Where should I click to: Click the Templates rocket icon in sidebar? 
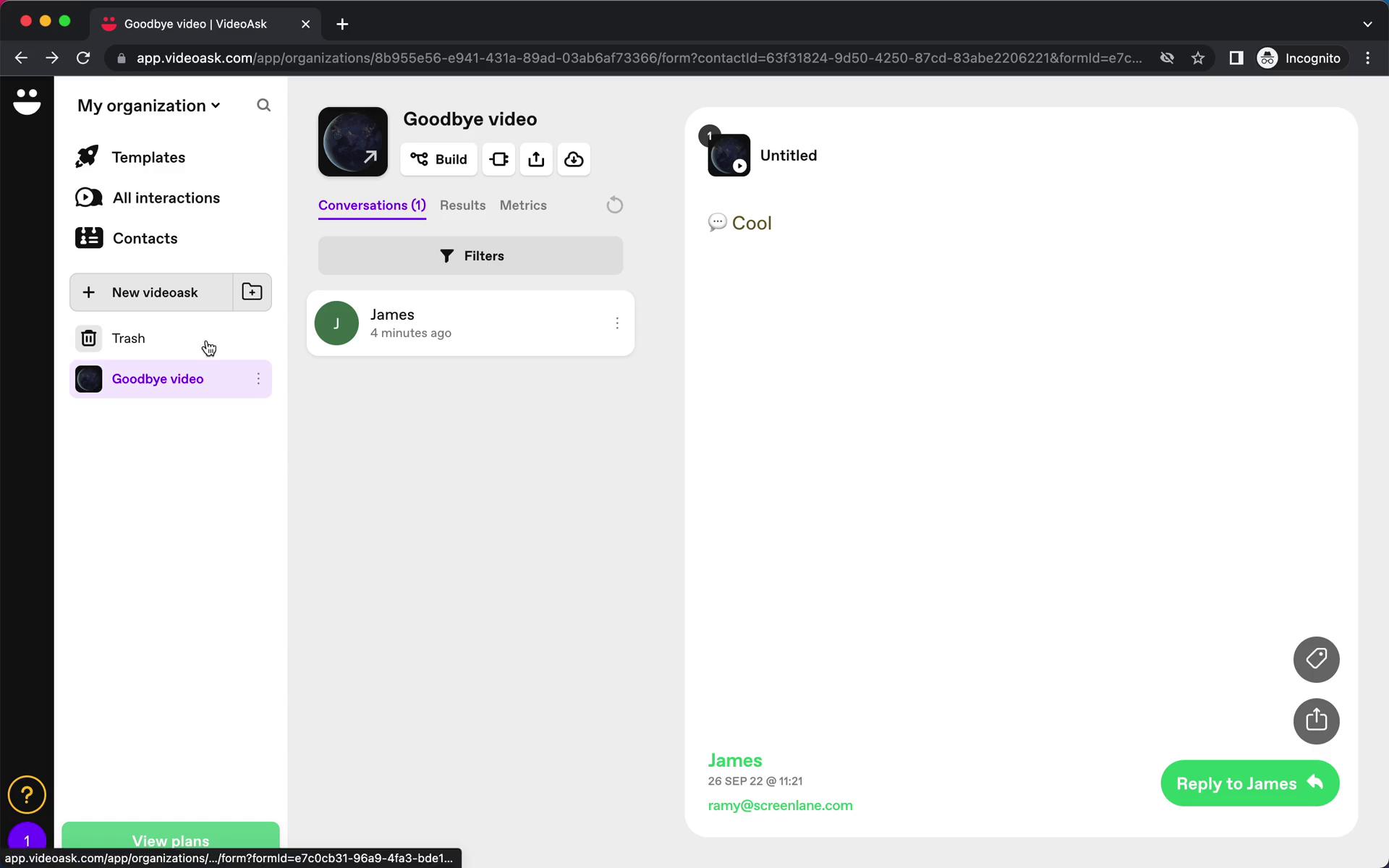pos(87,157)
